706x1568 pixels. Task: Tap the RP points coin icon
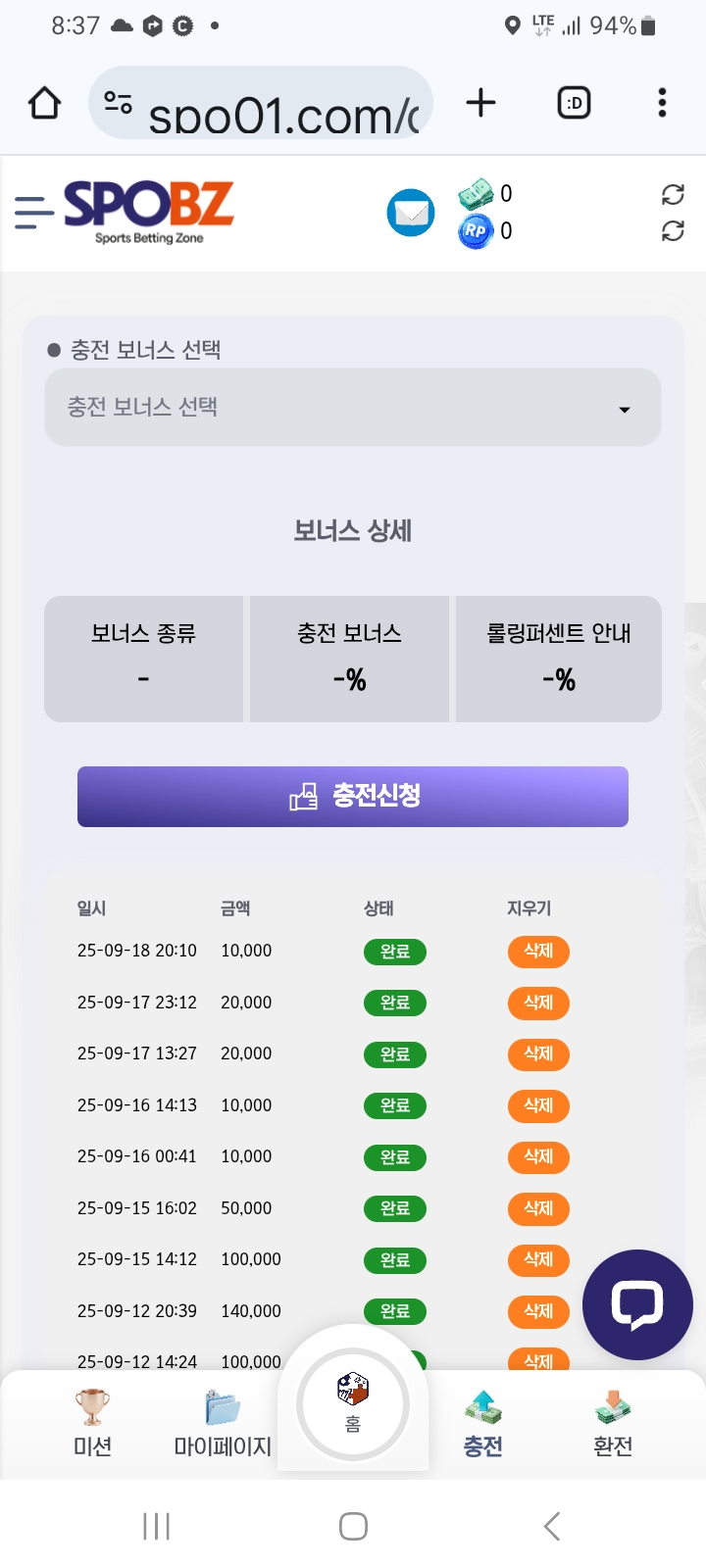[475, 231]
